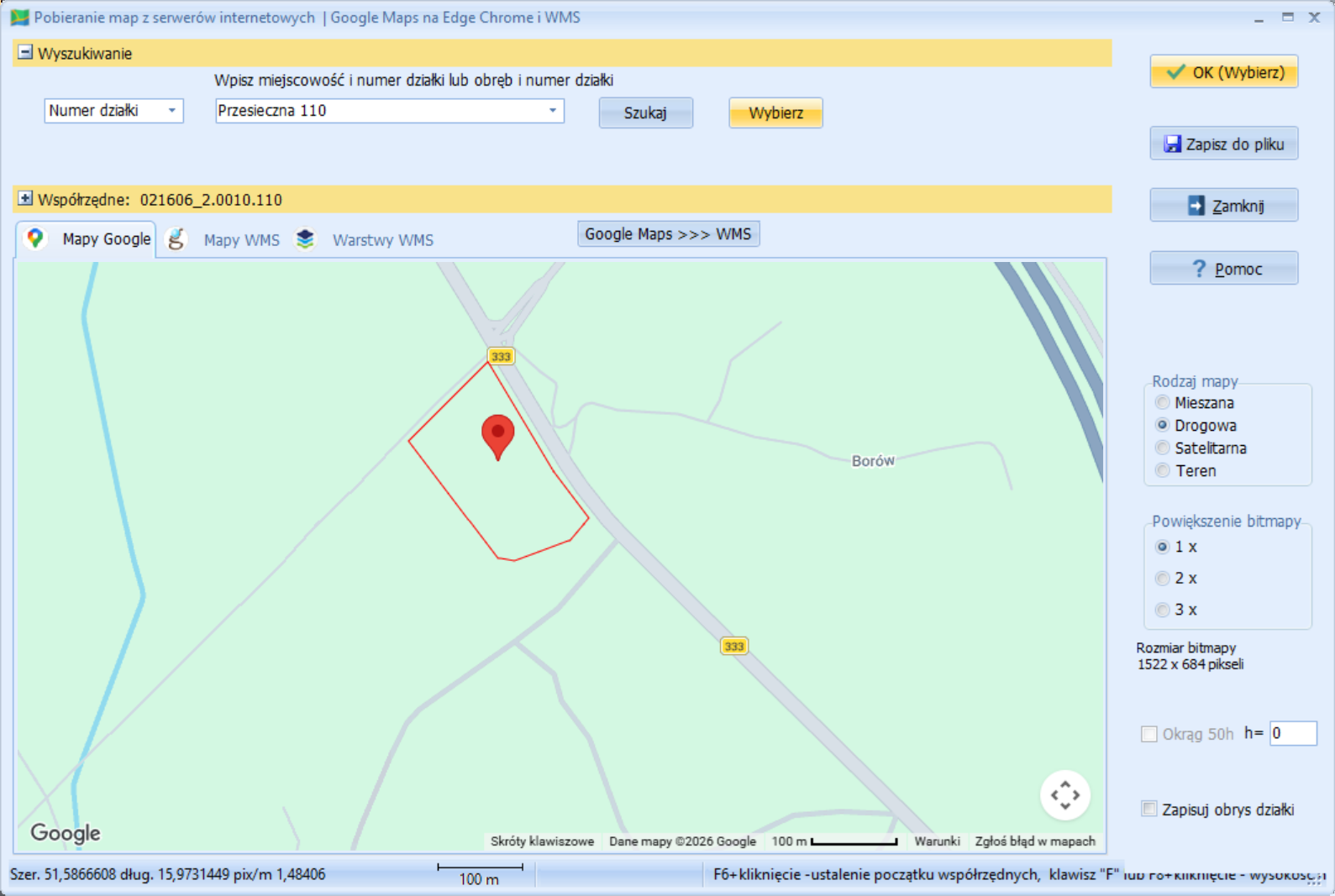
Task: Click the application icon in title bar
Action: (19, 18)
